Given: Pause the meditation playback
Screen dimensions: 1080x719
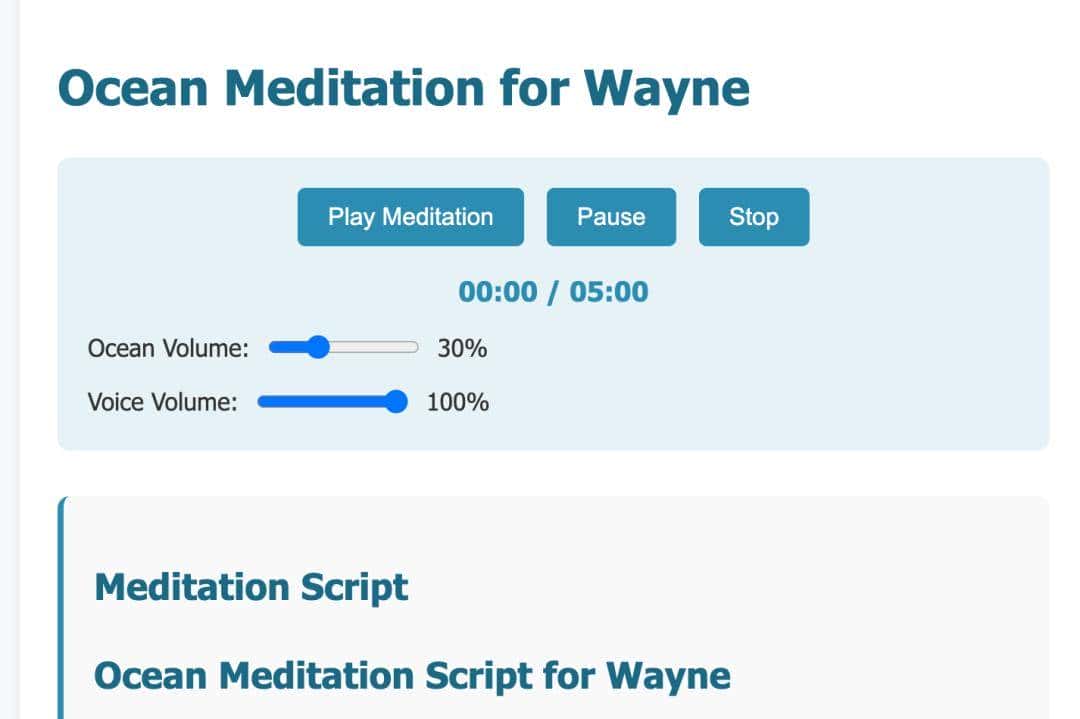Looking at the screenshot, I should click(611, 217).
